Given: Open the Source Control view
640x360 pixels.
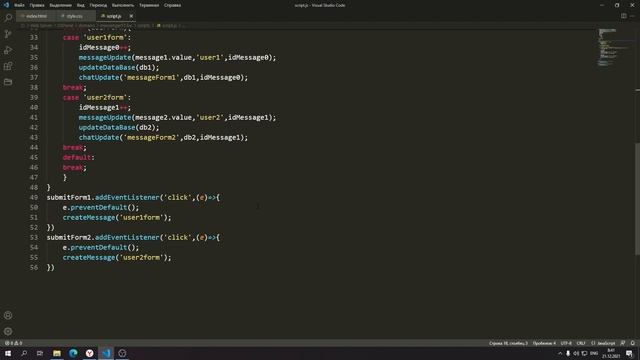Looking at the screenshot, I should click(8, 34).
